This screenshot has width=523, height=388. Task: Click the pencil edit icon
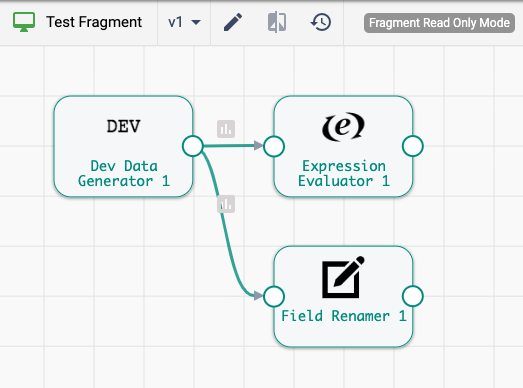(x=233, y=22)
